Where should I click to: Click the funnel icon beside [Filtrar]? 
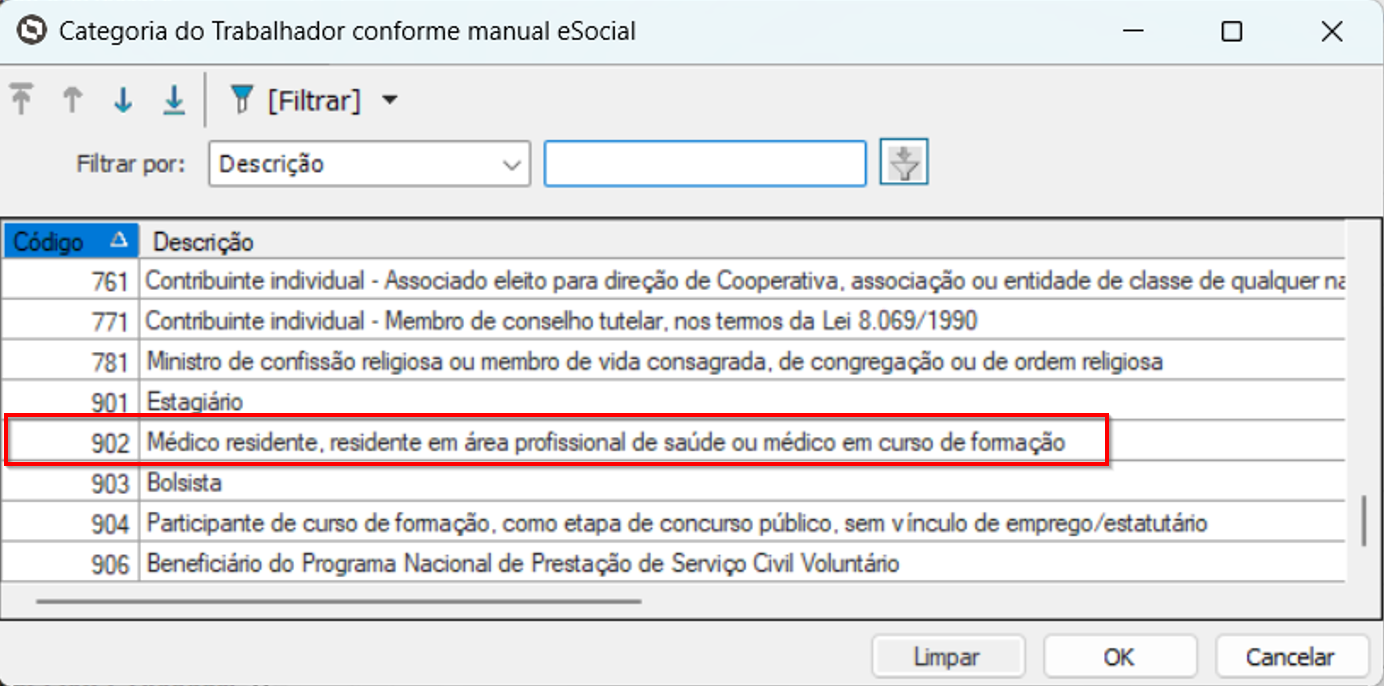click(x=241, y=100)
